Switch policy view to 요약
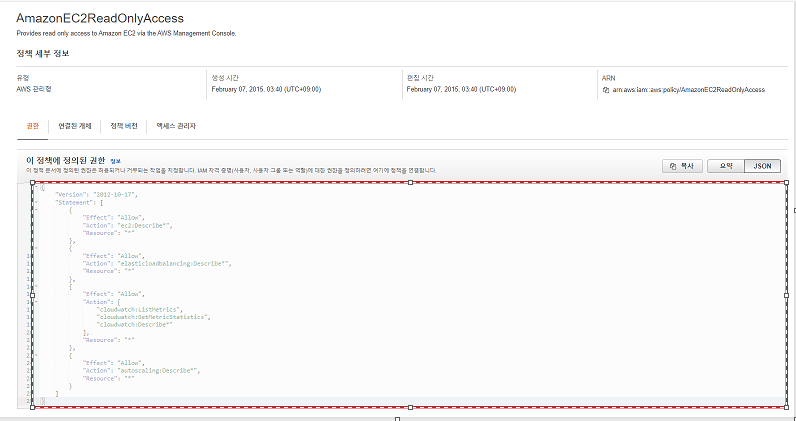Screen dimensions: 796x421 tap(725, 166)
